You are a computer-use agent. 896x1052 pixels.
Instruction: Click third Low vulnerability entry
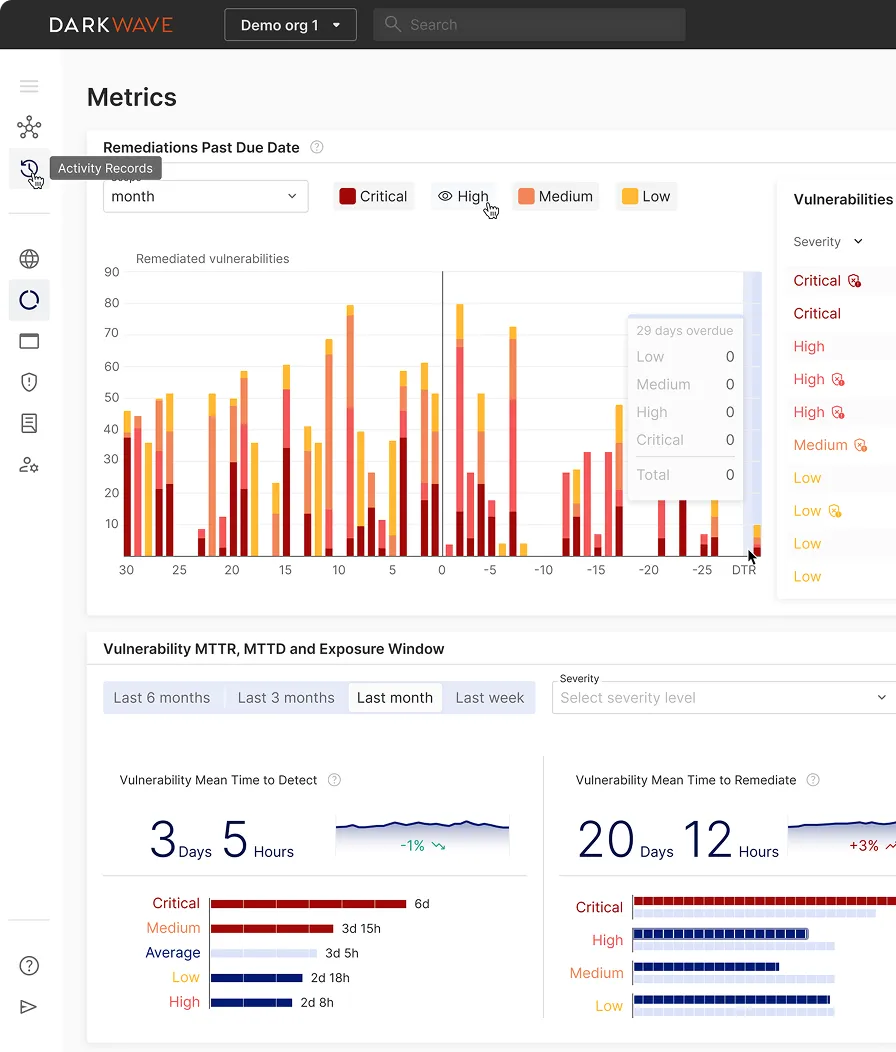[807, 544]
